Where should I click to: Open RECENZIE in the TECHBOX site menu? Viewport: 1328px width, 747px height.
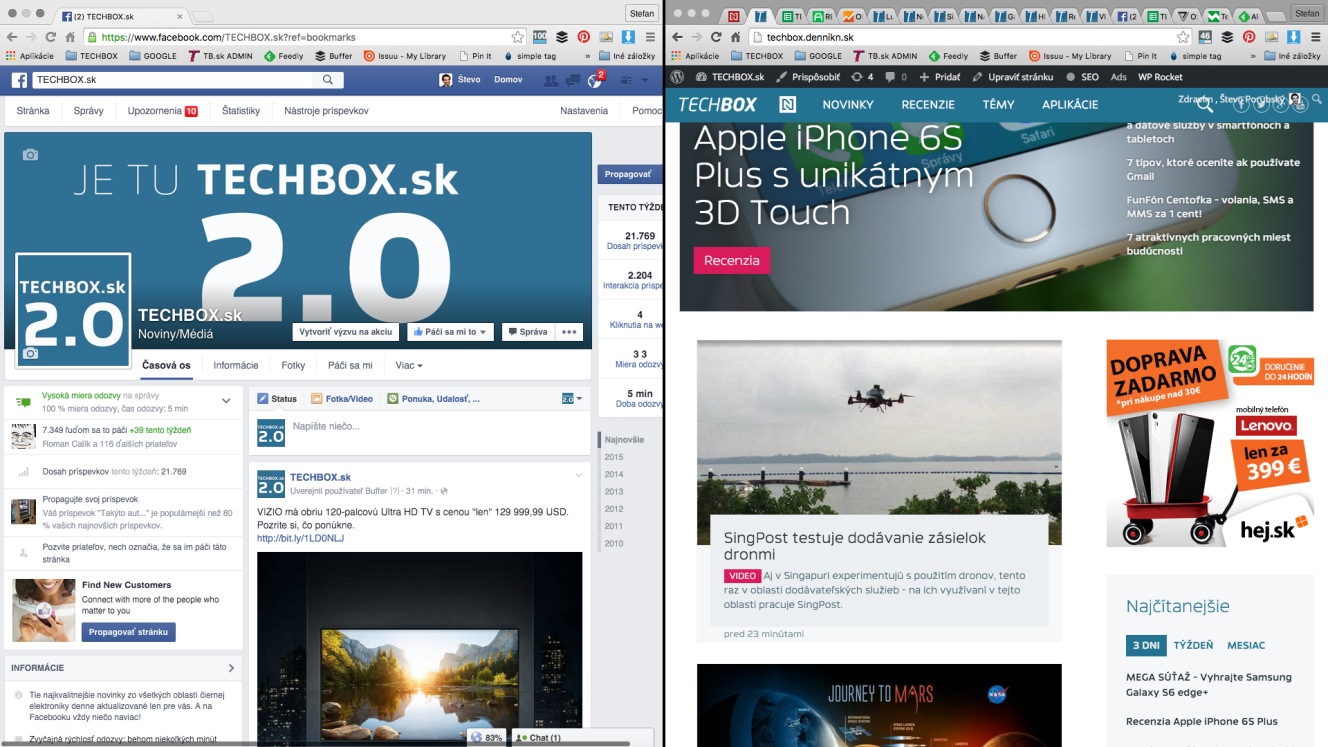[928, 104]
